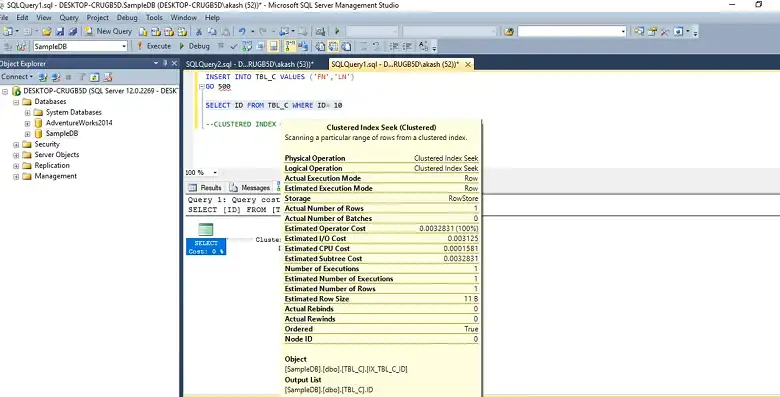780x397 pixels.
Task: Click the Undo arrow icon
Action: 242,31
